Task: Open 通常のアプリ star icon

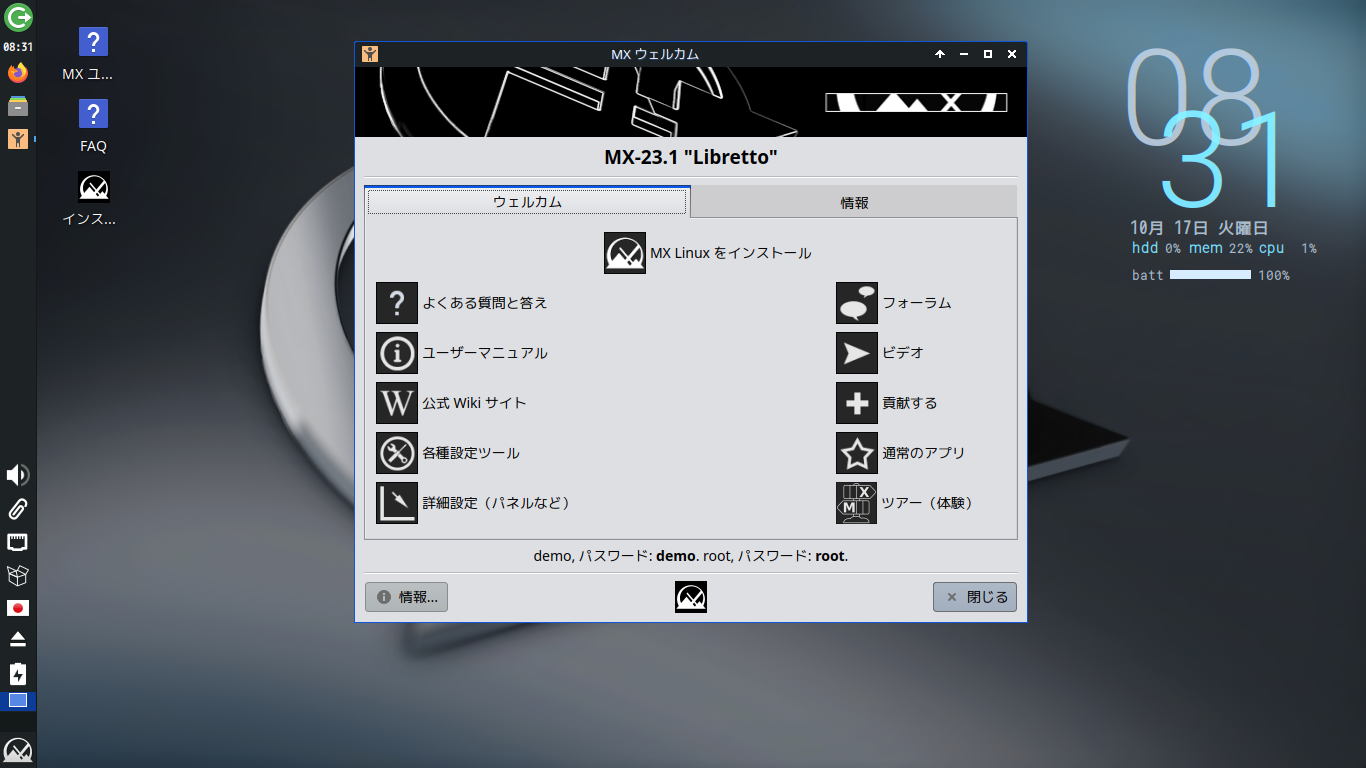Action: [857, 453]
